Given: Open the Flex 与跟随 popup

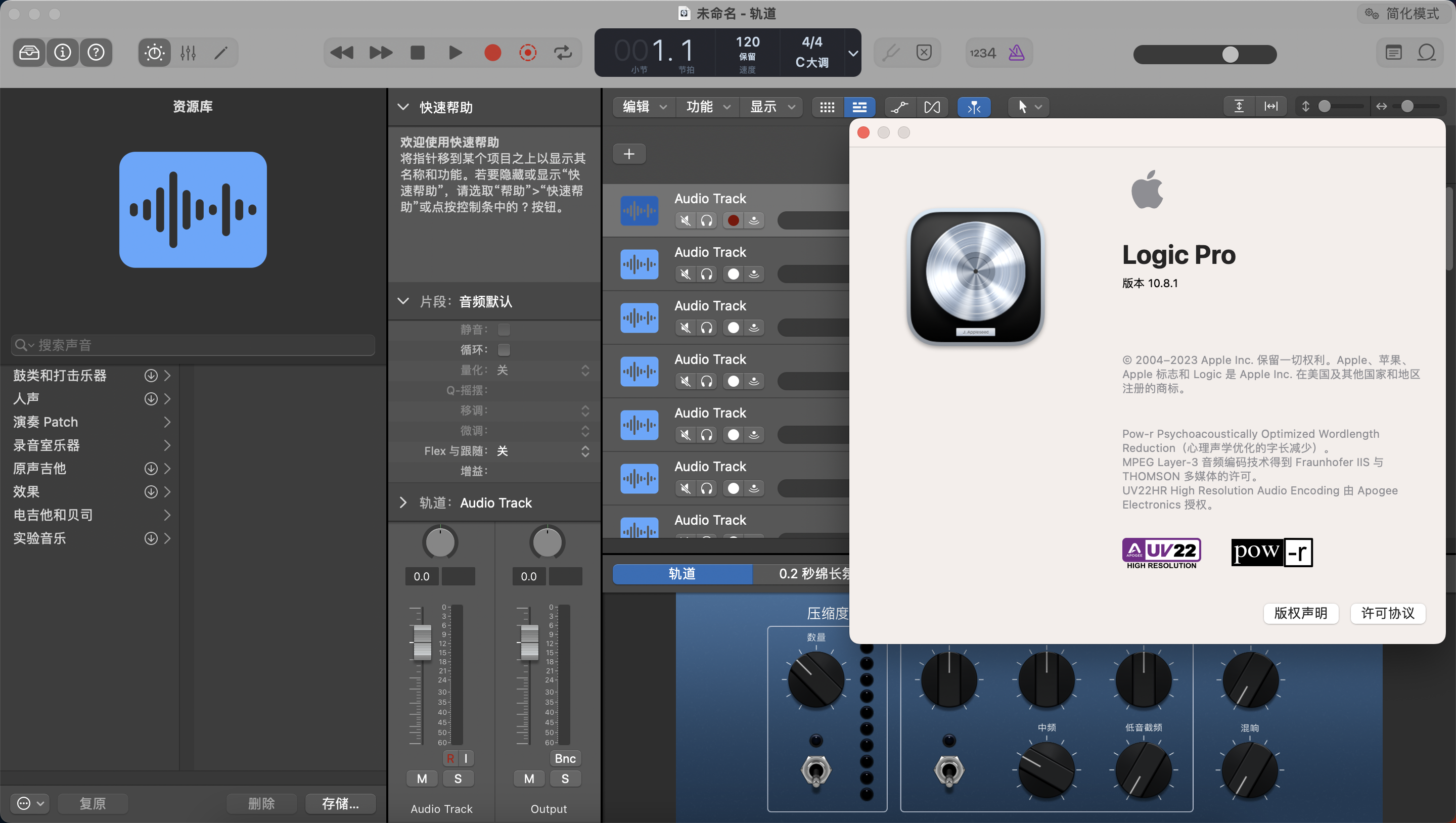Looking at the screenshot, I should point(585,451).
